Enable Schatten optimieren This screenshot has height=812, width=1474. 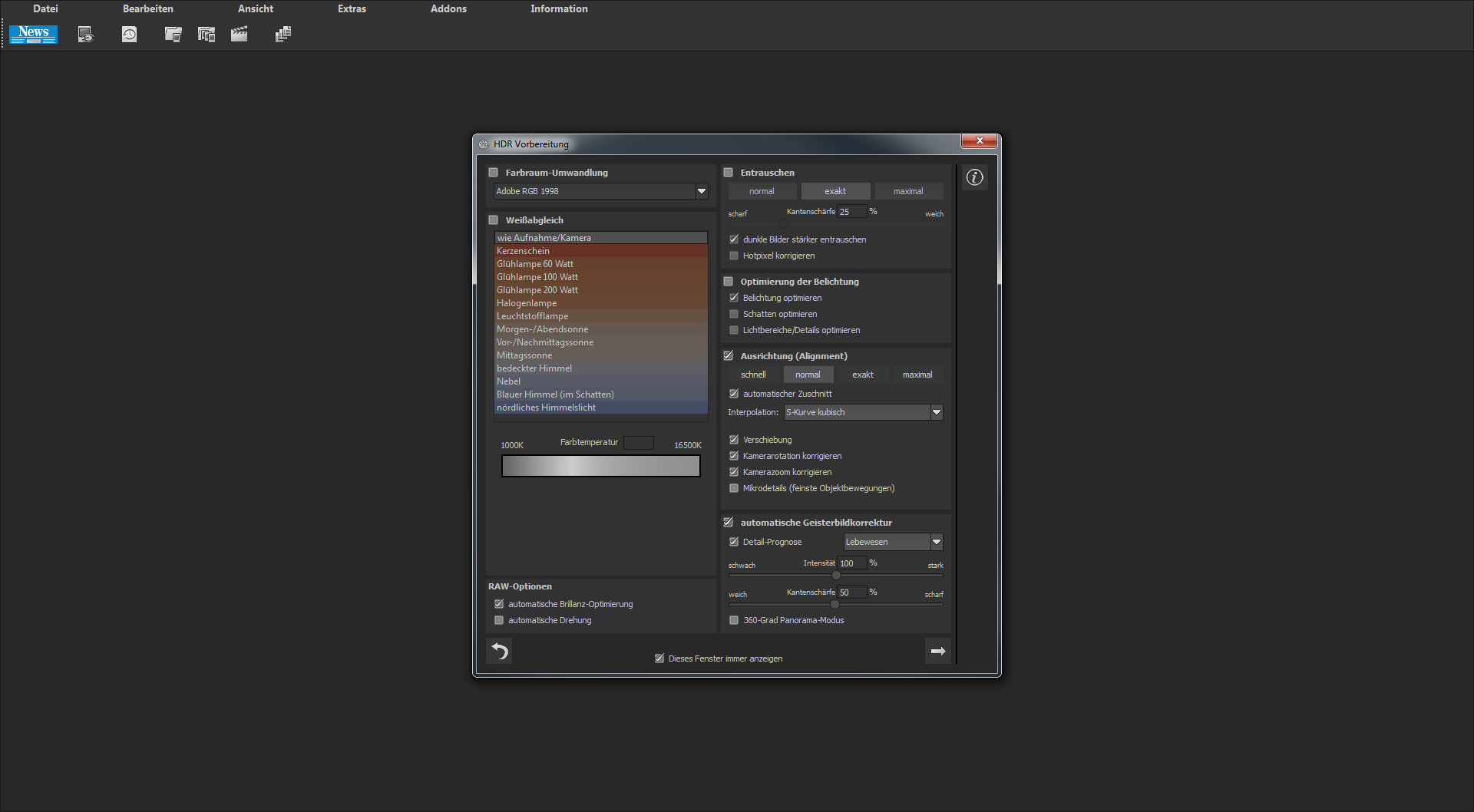point(734,314)
